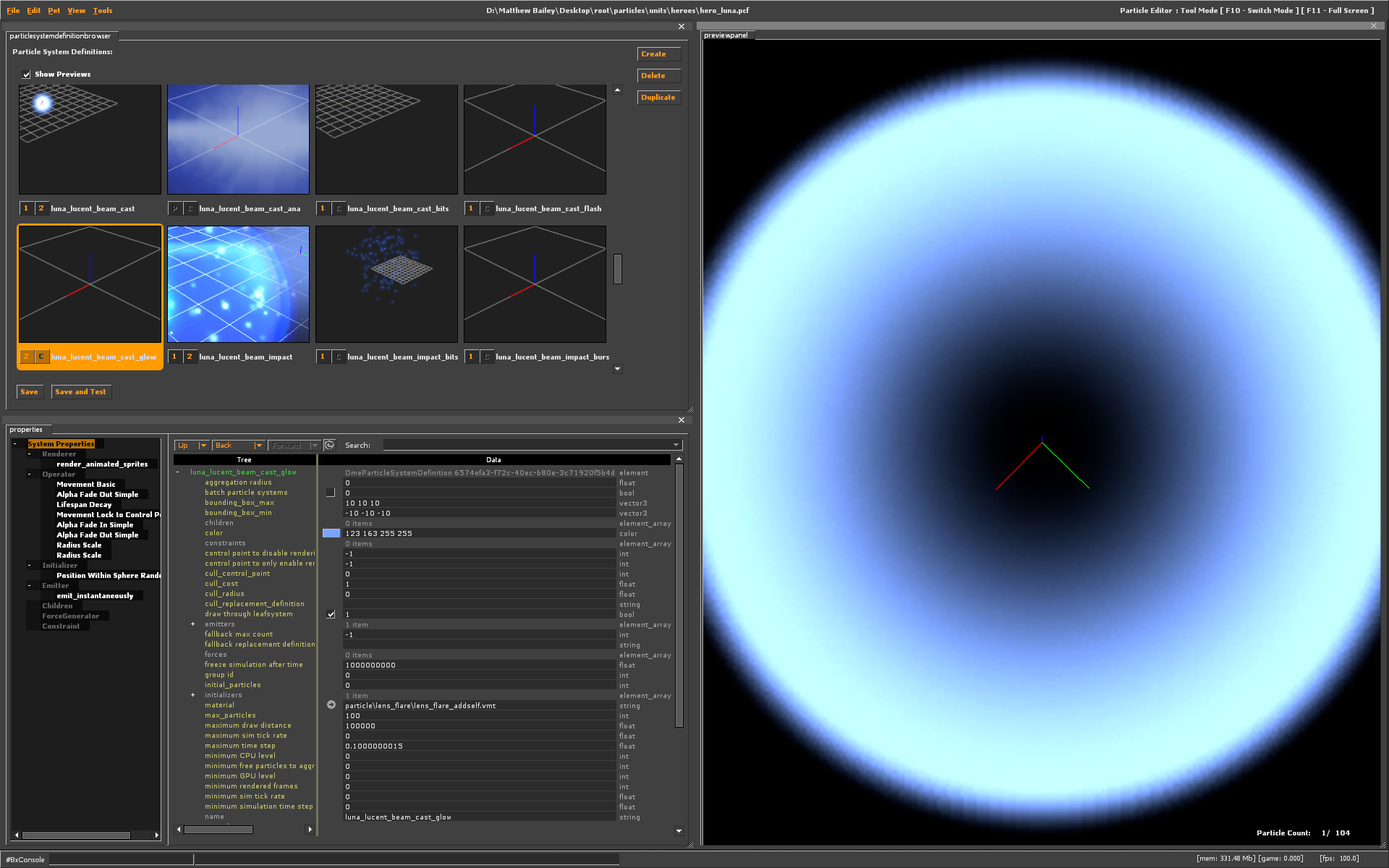Open the Tools menu
Image resolution: width=1389 pixels, height=868 pixels.
point(103,11)
